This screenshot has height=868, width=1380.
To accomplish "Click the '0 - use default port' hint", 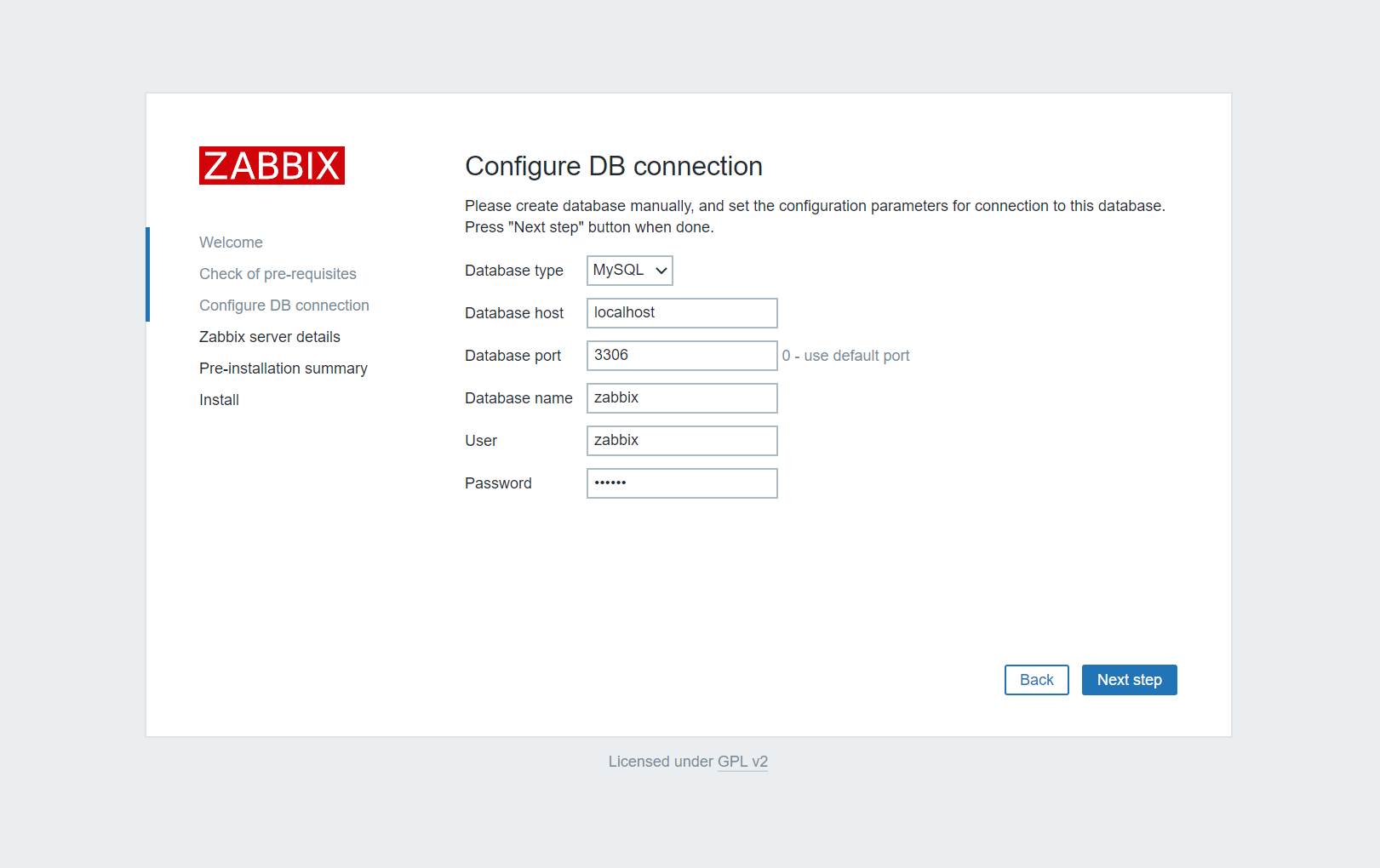I will [845, 356].
